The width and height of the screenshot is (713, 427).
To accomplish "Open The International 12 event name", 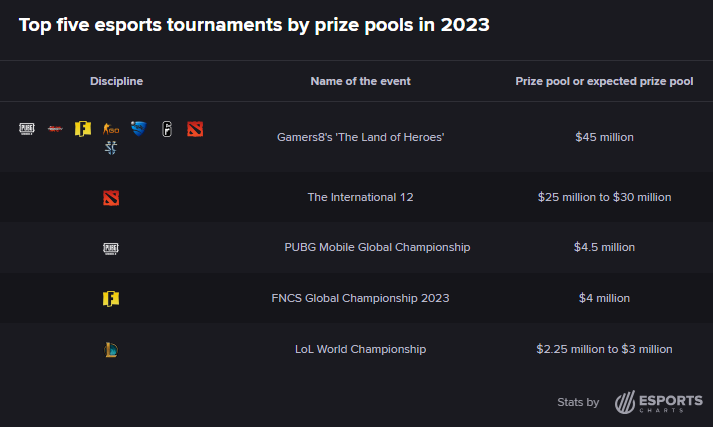I will (x=361, y=197).
